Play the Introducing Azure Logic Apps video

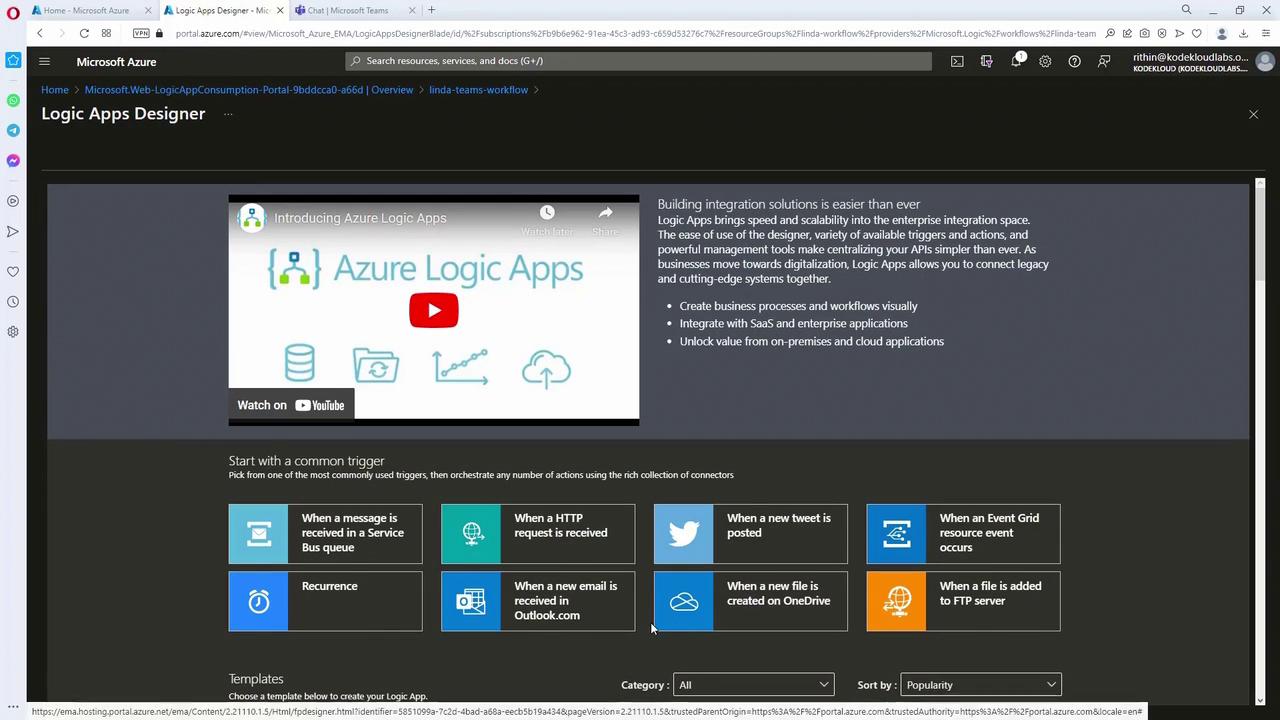click(433, 310)
